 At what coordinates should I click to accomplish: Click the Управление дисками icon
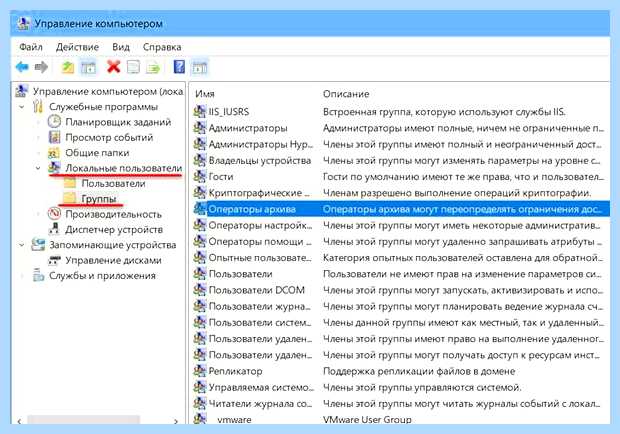[x=54, y=260]
